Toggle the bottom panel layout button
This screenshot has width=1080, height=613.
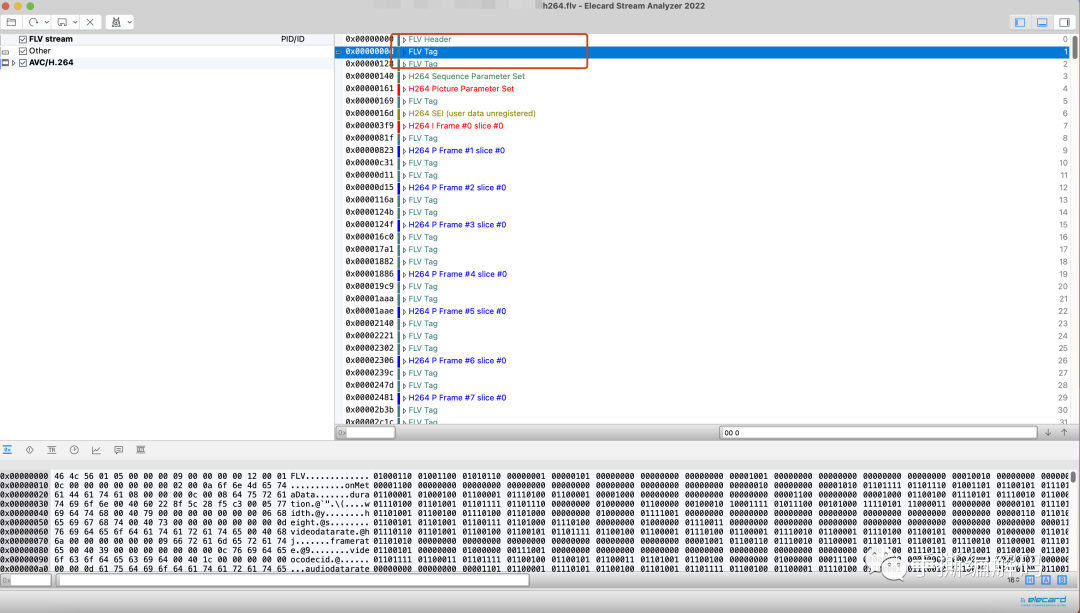pyautogui.click(x=1041, y=22)
